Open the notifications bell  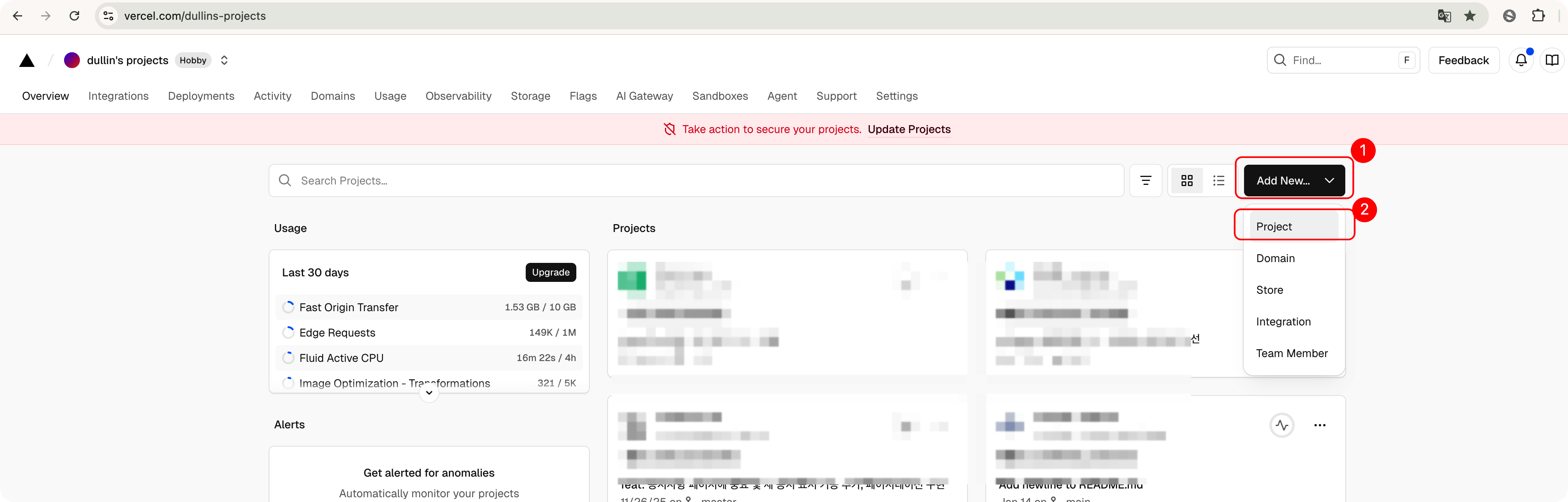pos(1521,60)
